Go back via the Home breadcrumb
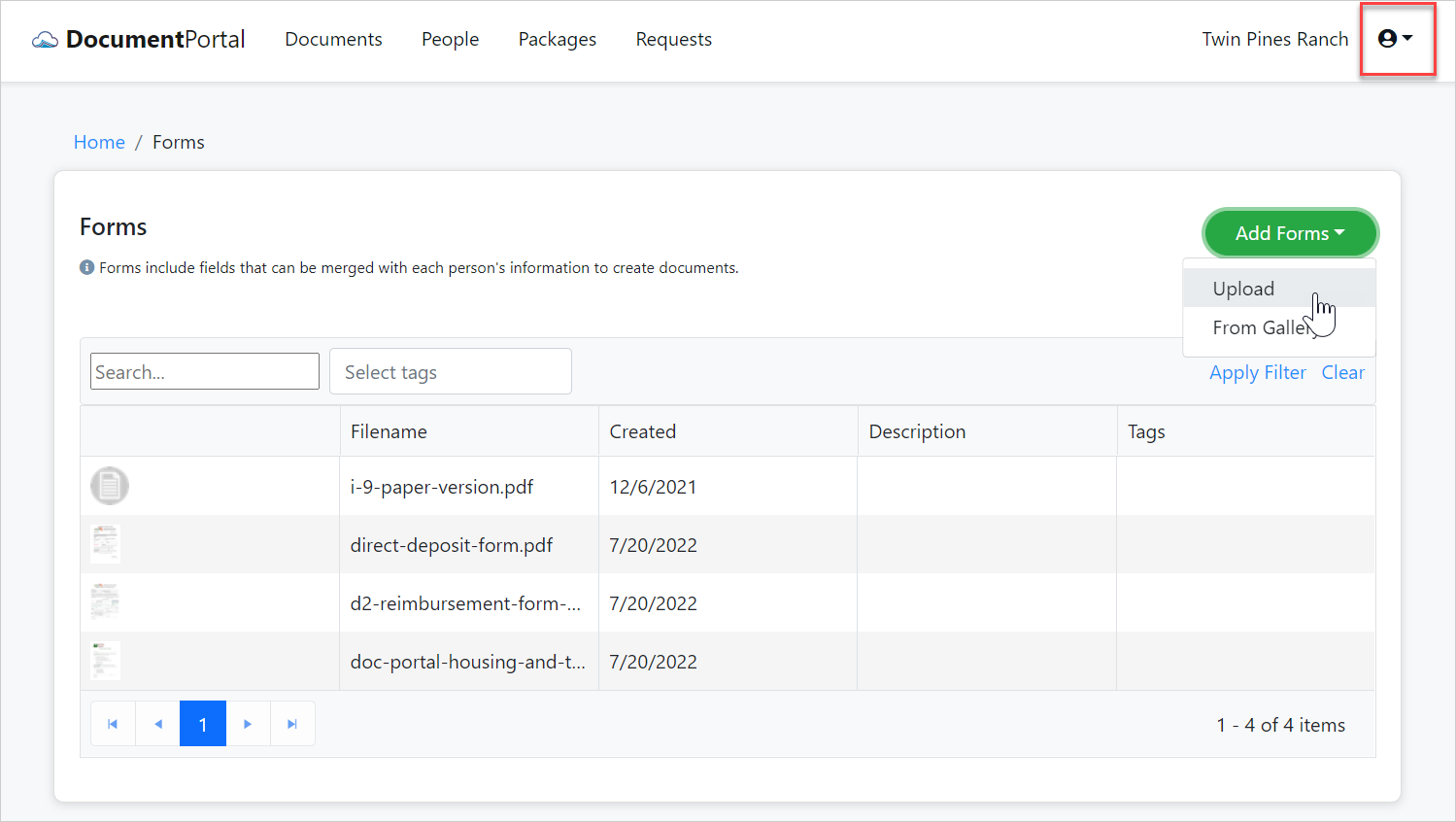Image resolution: width=1456 pixels, height=822 pixels. (x=99, y=142)
